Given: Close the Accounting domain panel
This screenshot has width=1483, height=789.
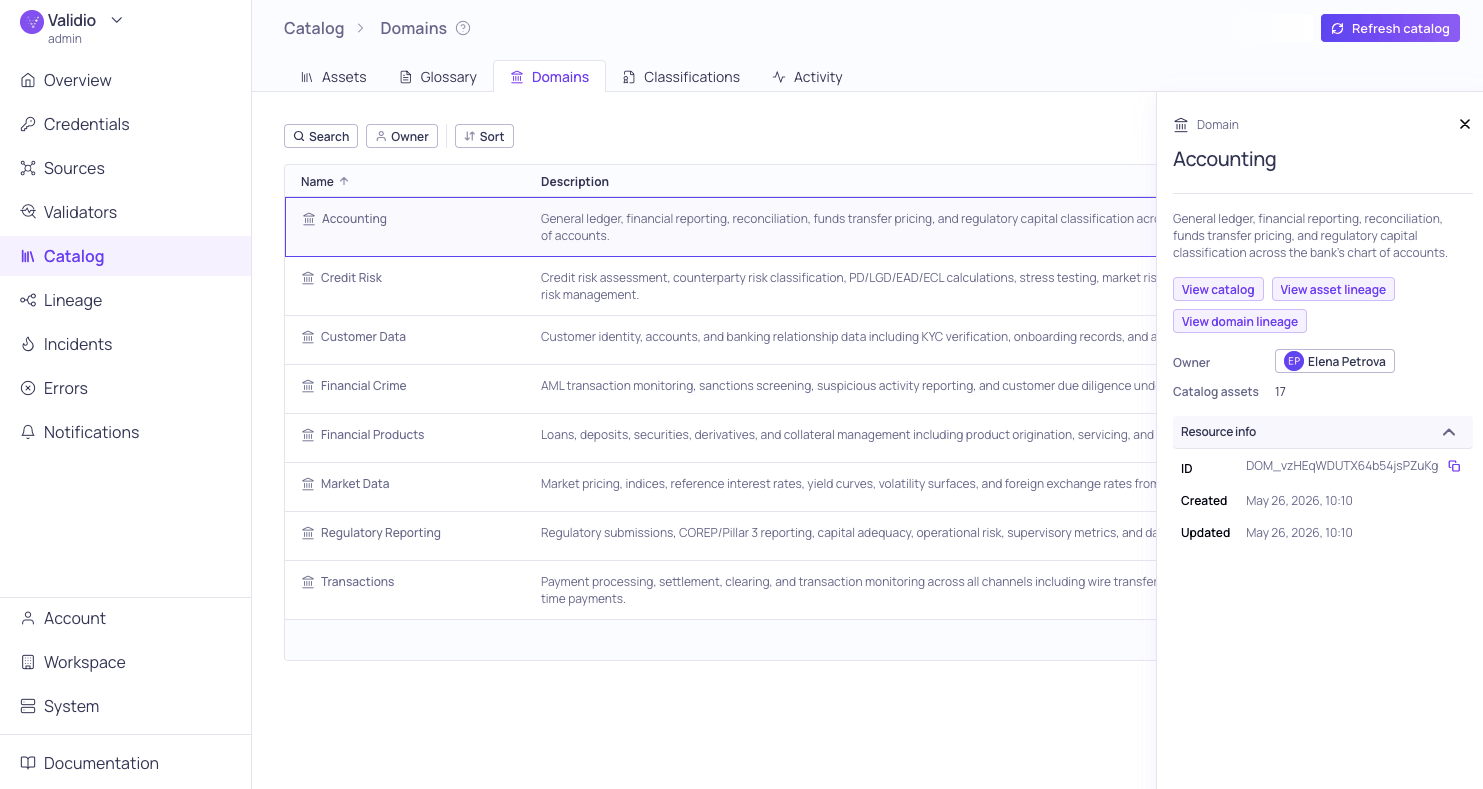Looking at the screenshot, I should (x=1465, y=124).
